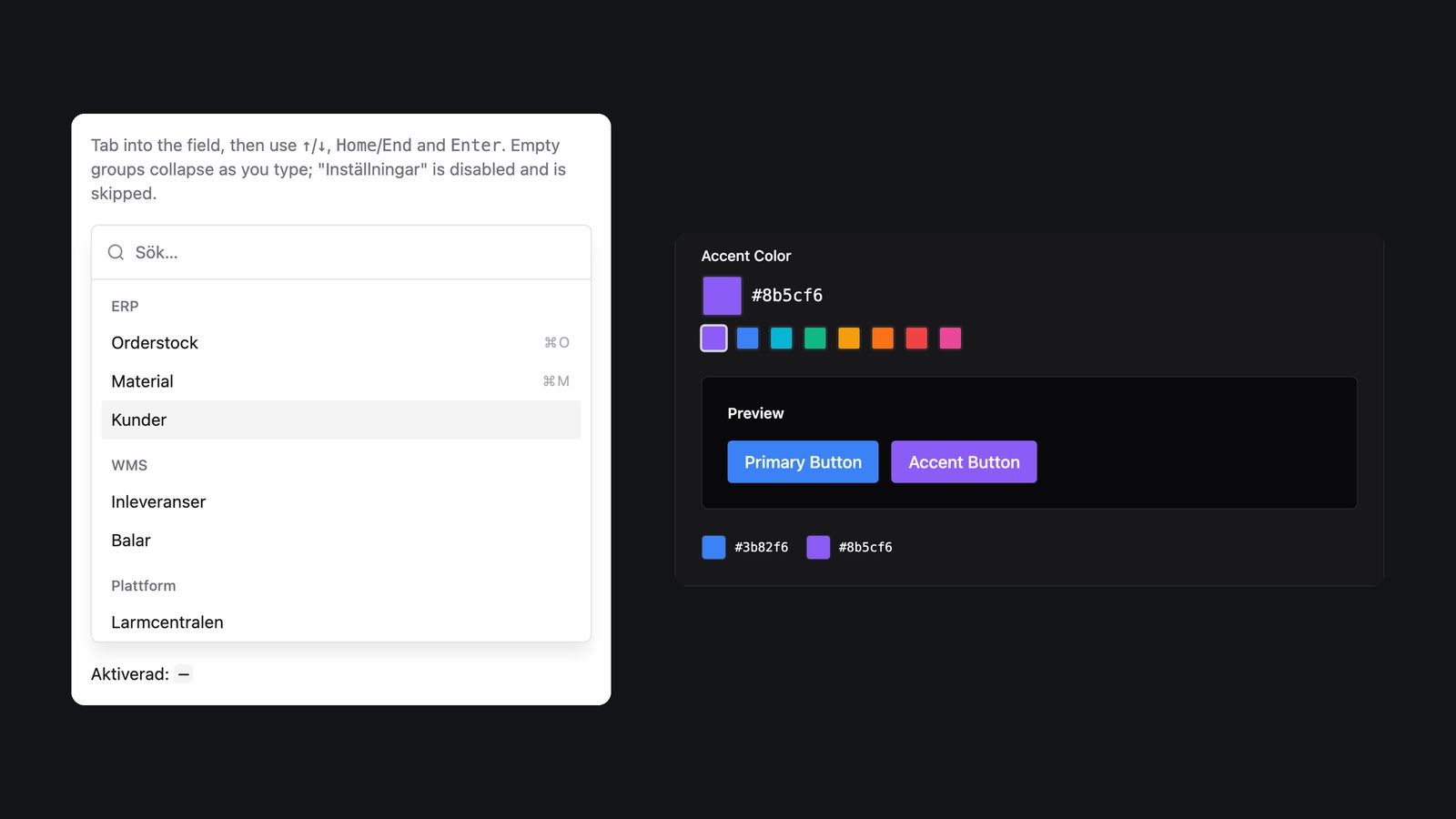Click the search magnifier icon
Image resolution: width=1456 pixels, height=819 pixels.
point(116,252)
